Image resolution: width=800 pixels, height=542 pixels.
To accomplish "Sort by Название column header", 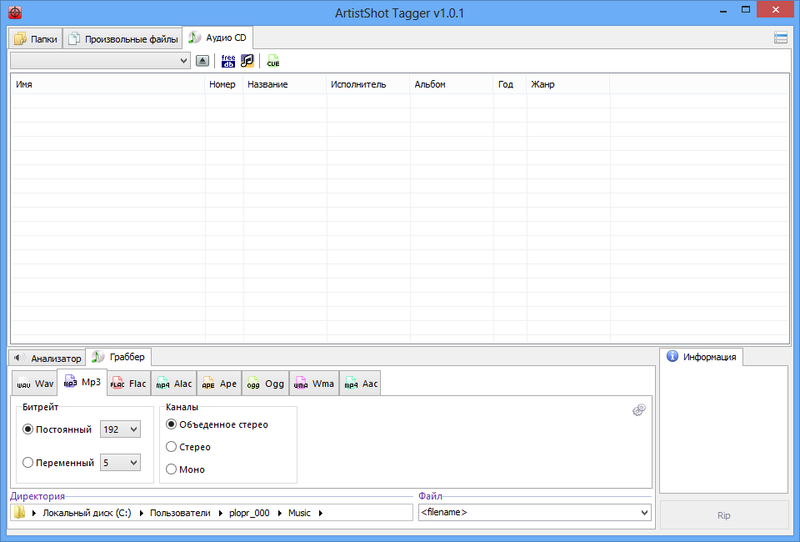I will click(x=285, y=84).
